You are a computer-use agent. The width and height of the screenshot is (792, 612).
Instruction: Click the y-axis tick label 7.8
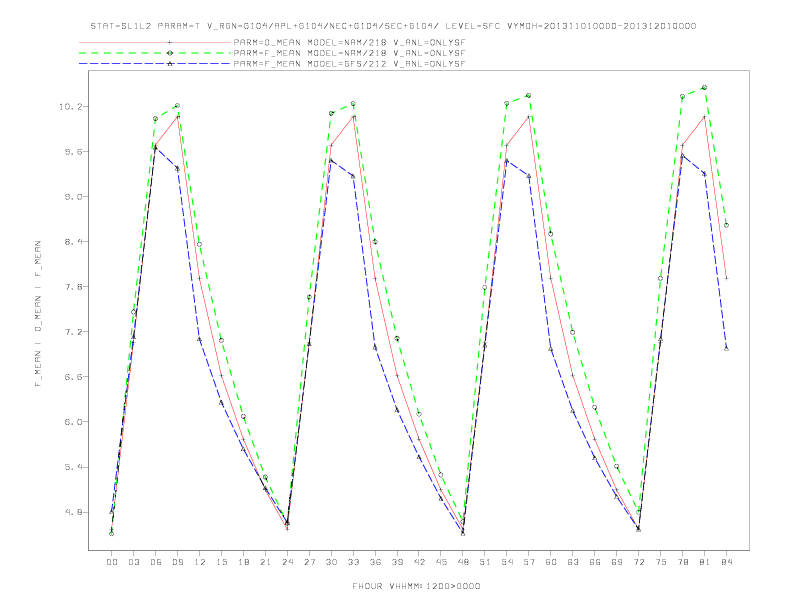[x=72, y=287]
